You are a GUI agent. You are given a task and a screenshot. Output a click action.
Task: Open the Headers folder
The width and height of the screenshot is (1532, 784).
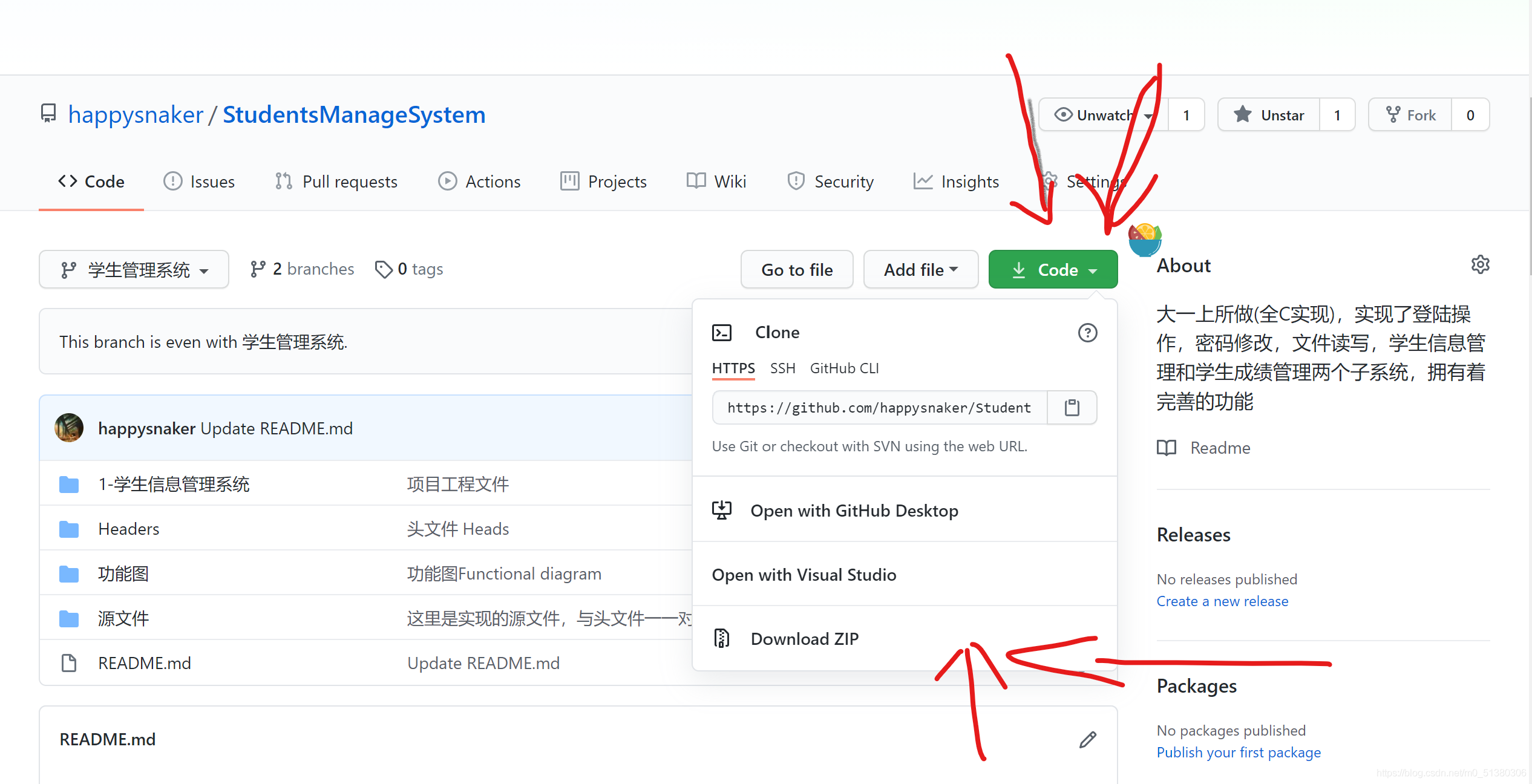pyautogui.click(x=128, y=529)
